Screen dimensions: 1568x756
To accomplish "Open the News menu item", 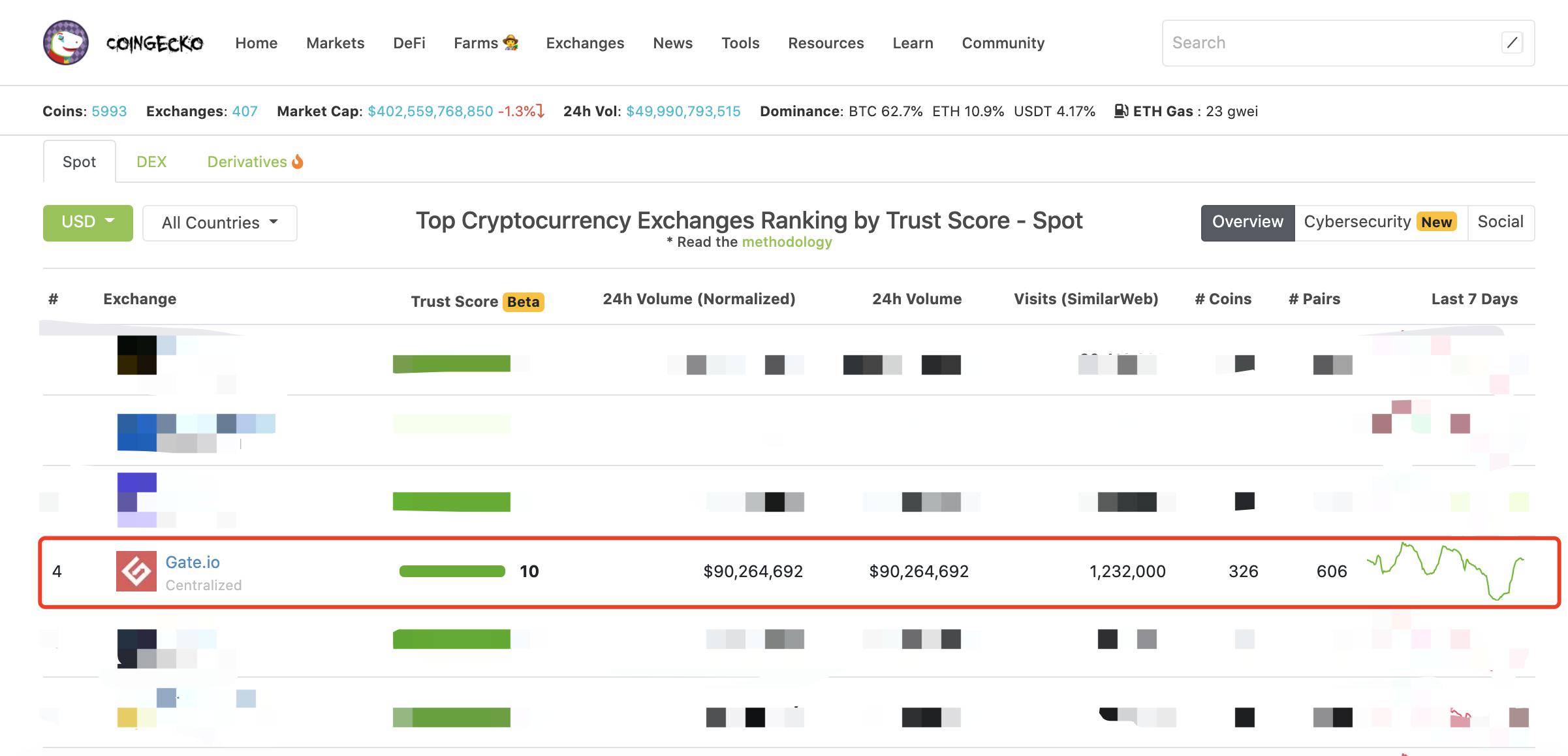I will click(673, 43).
